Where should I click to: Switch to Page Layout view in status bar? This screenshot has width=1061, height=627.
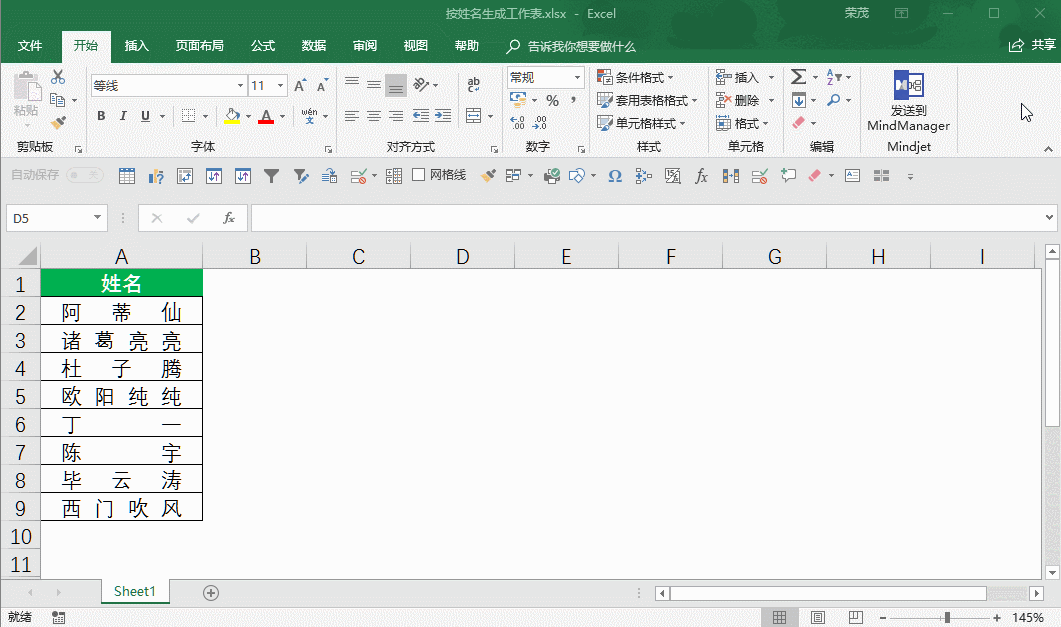[817, 617]
